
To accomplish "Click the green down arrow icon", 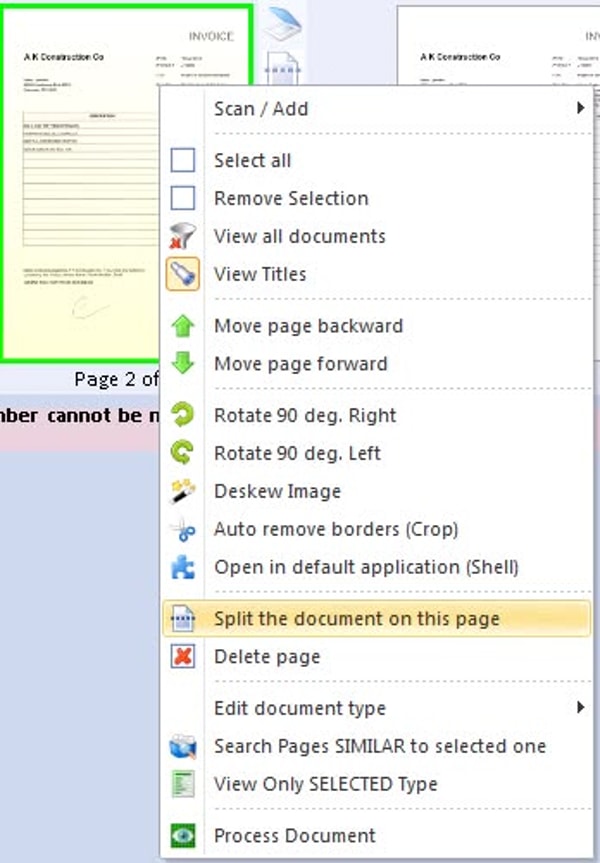I will pyautogui.click(x=182, y=363).
